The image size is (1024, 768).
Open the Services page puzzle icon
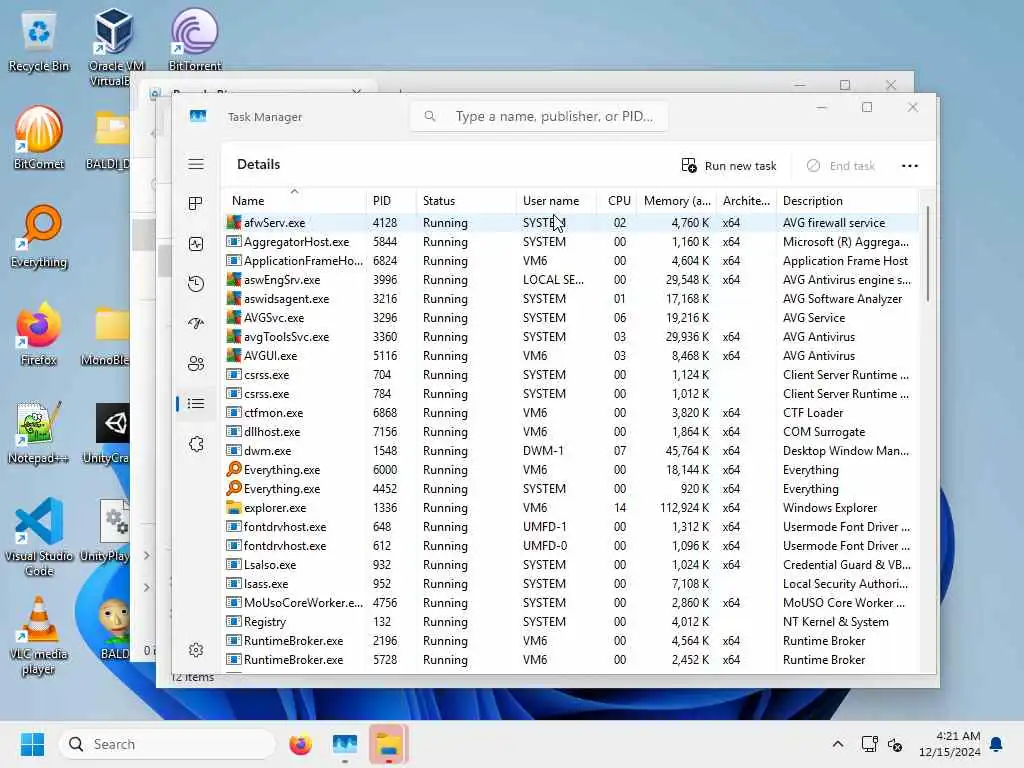[196, 444]
